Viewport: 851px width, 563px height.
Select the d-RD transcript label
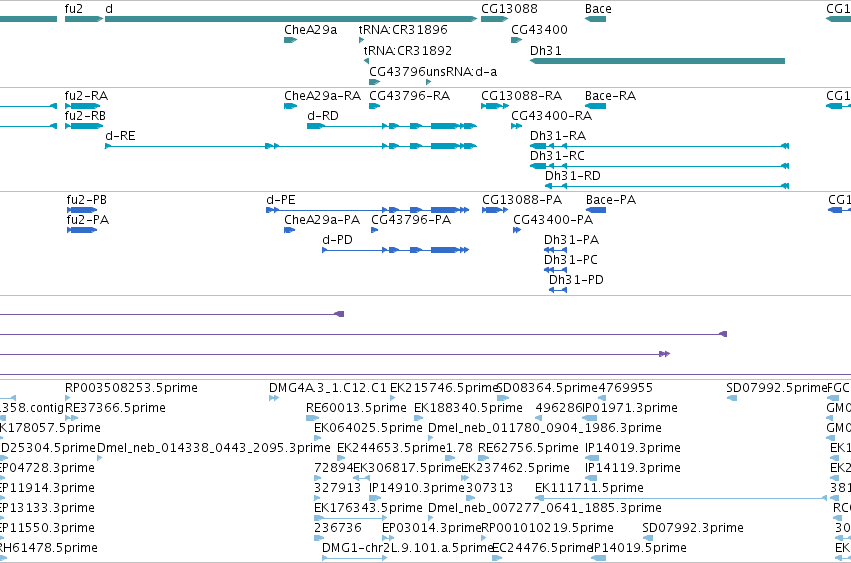[x=323, y=116]
